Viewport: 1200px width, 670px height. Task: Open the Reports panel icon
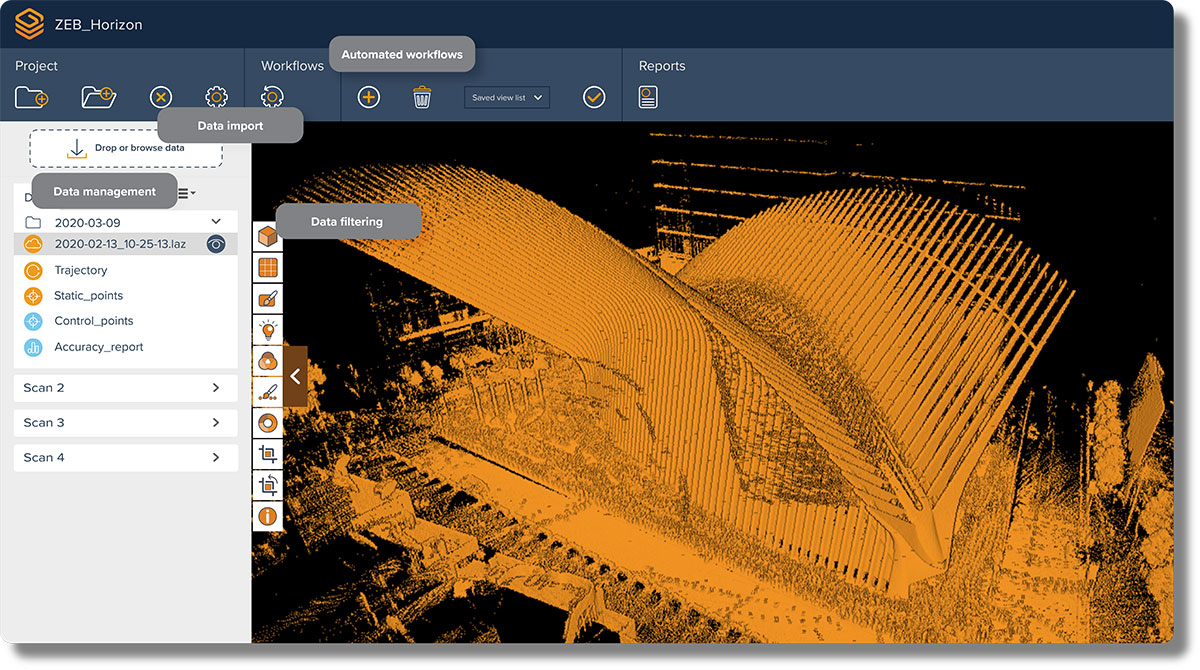tap(646, 97)
